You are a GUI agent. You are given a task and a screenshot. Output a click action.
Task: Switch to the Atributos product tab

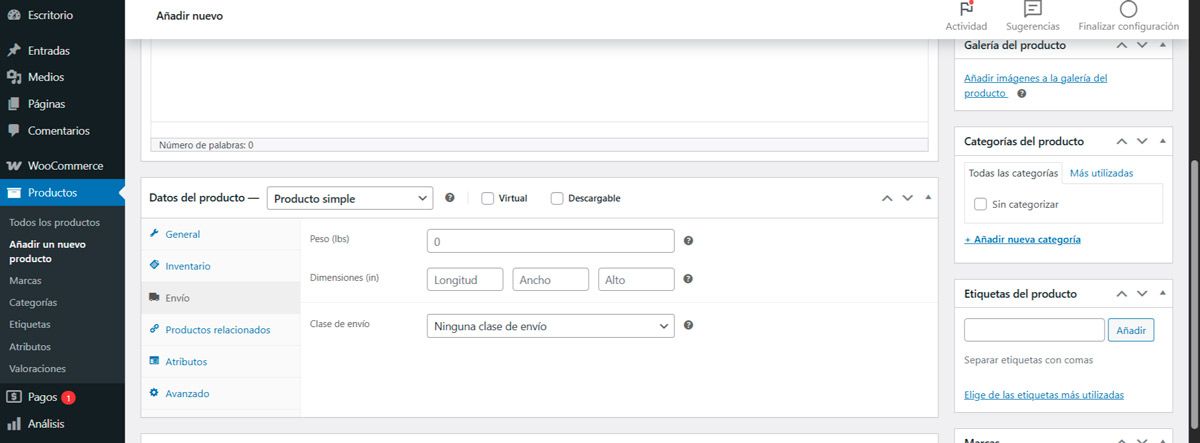coord(220,361)
